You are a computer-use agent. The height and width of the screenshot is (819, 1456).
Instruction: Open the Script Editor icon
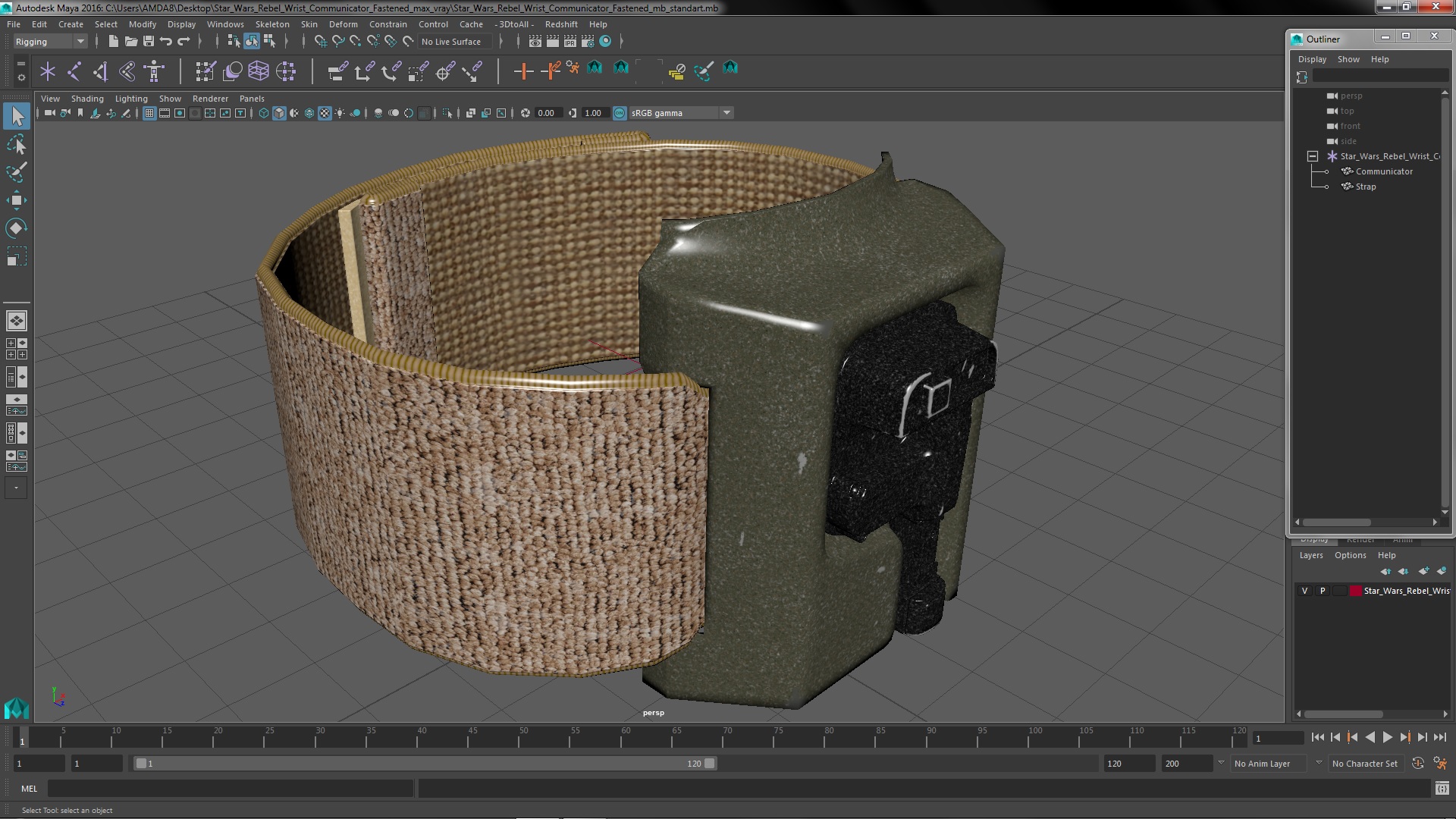1442,789
